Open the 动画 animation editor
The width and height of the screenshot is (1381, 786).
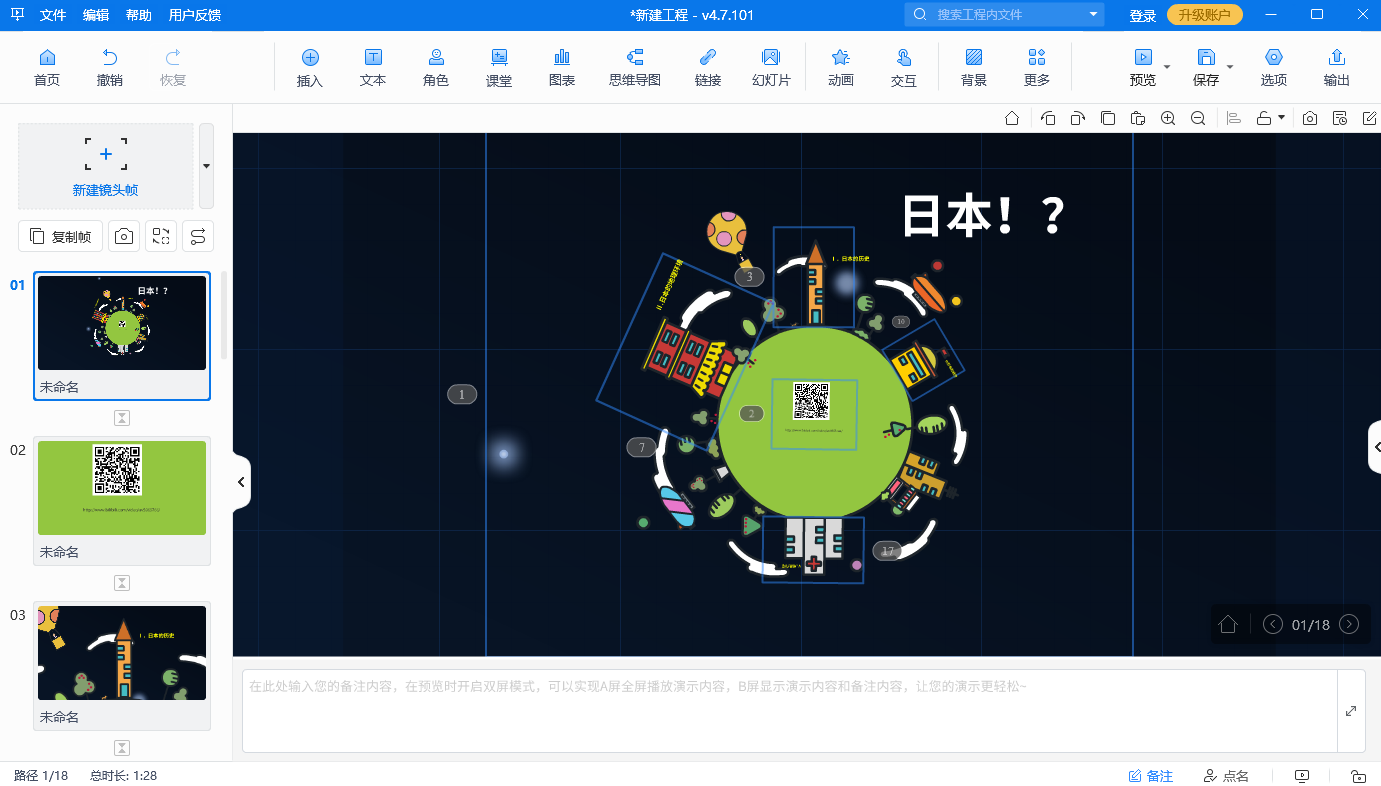(x=841, y=67)
